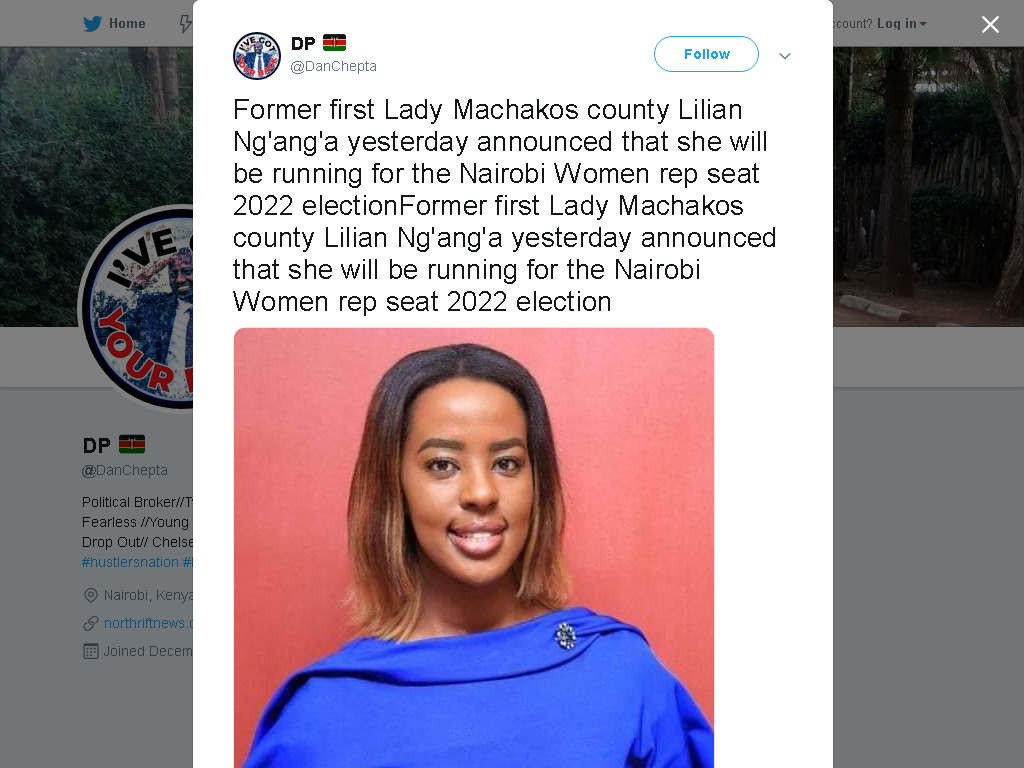Enlarge the photo of the woman in blue
Viewport: 1024px width, 768px height.
click(473, 547)
